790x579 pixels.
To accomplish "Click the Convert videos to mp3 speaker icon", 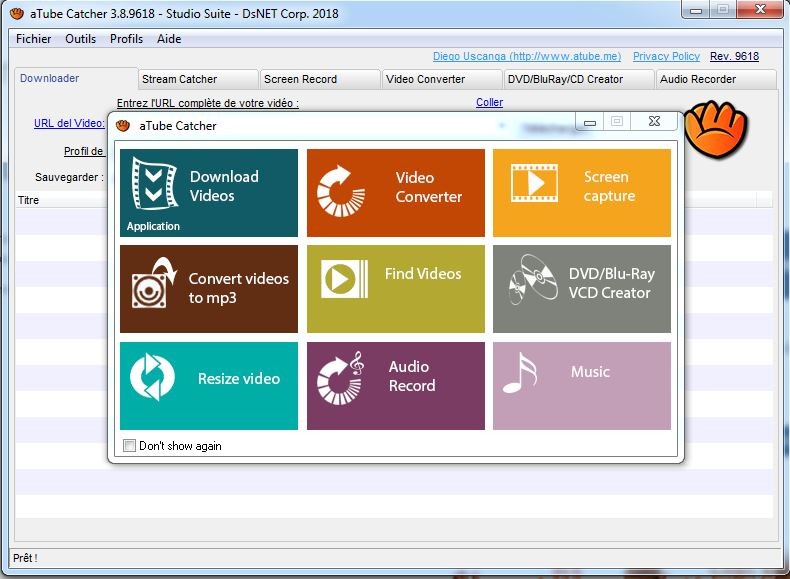I will 154,283.
